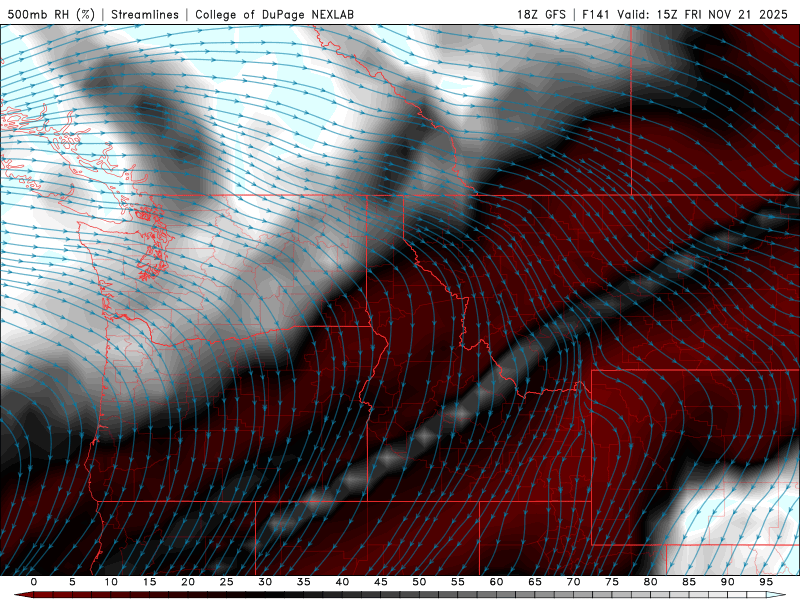The height and width of the screenshot is (600, 800).
Task: Click the '40' value on the color scale
Action: (x=342, y=582)
